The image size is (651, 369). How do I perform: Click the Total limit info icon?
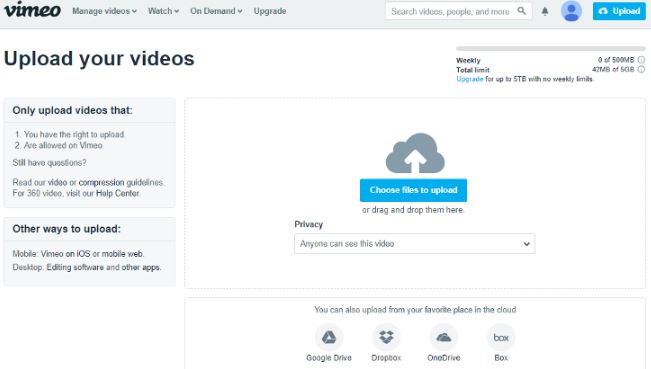(x=641, y=69)
